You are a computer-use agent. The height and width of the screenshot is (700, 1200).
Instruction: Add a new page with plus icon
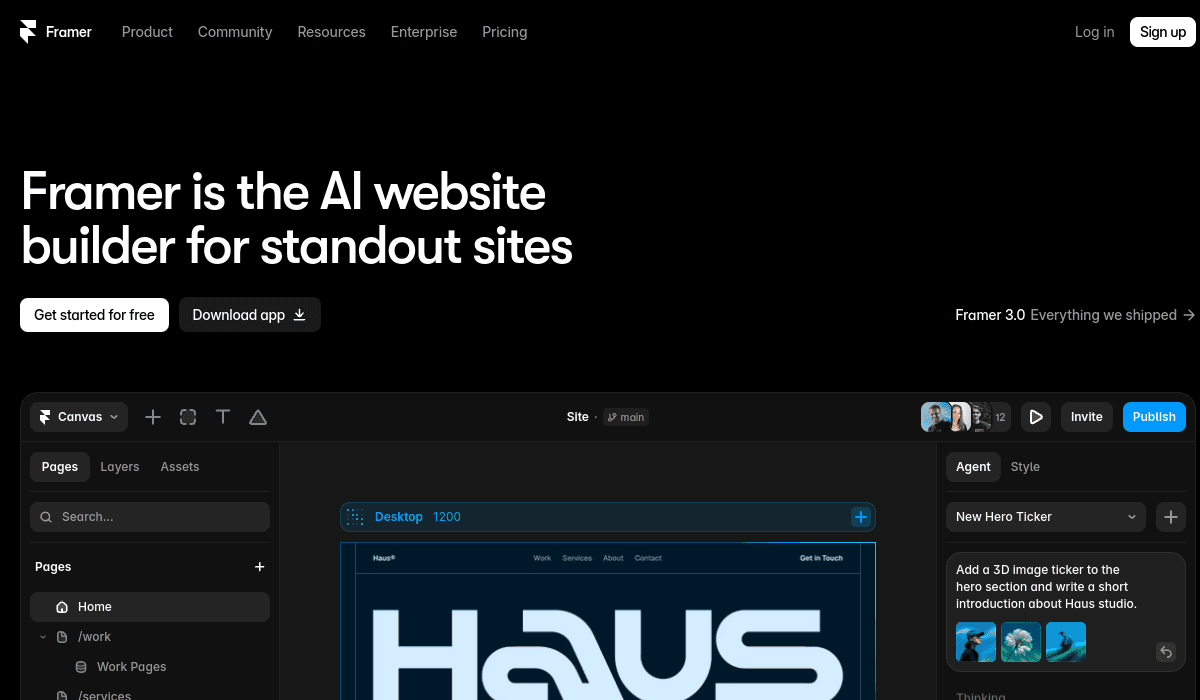(260, 567)
